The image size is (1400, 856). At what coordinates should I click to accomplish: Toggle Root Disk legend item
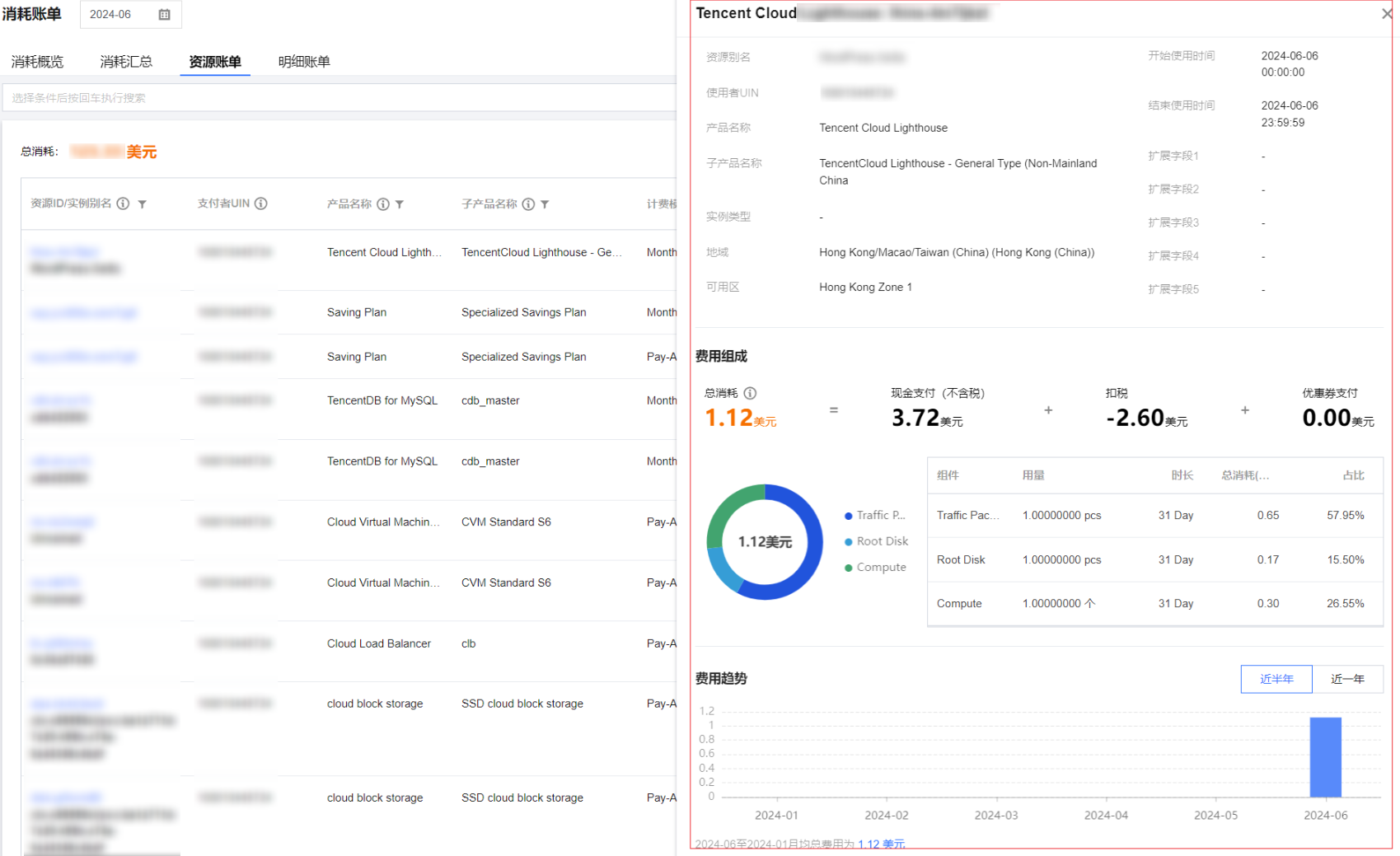[876, 541]
